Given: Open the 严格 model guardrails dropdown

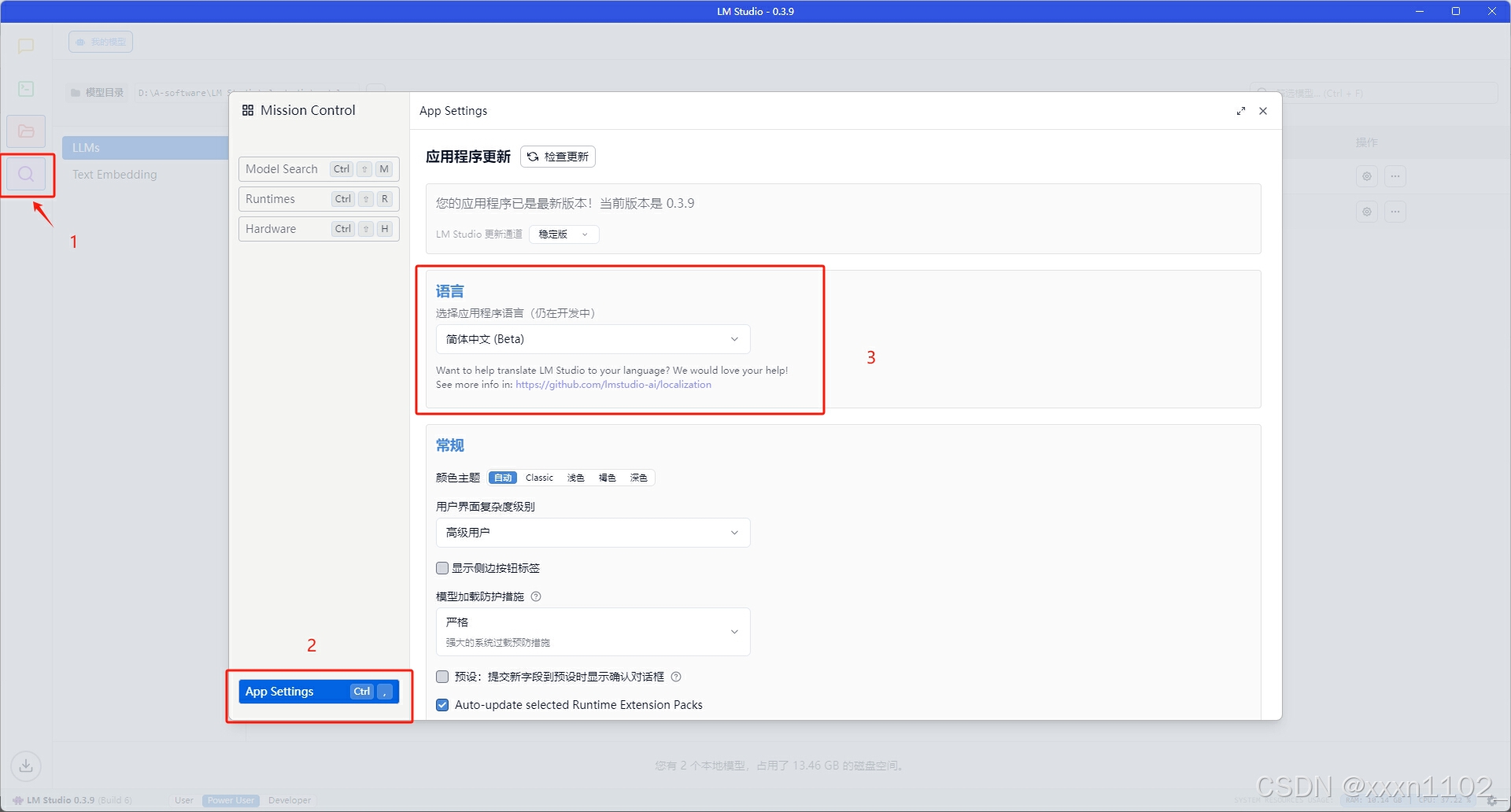Looking at the screenshot, I should tap(593, 632).
